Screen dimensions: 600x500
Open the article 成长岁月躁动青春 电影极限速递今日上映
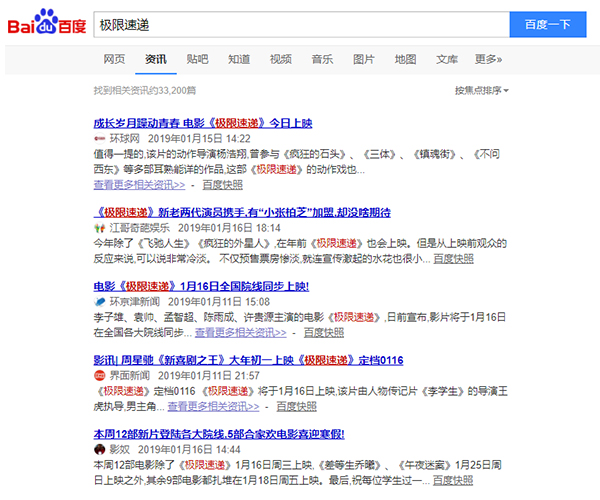coord(203,123)
